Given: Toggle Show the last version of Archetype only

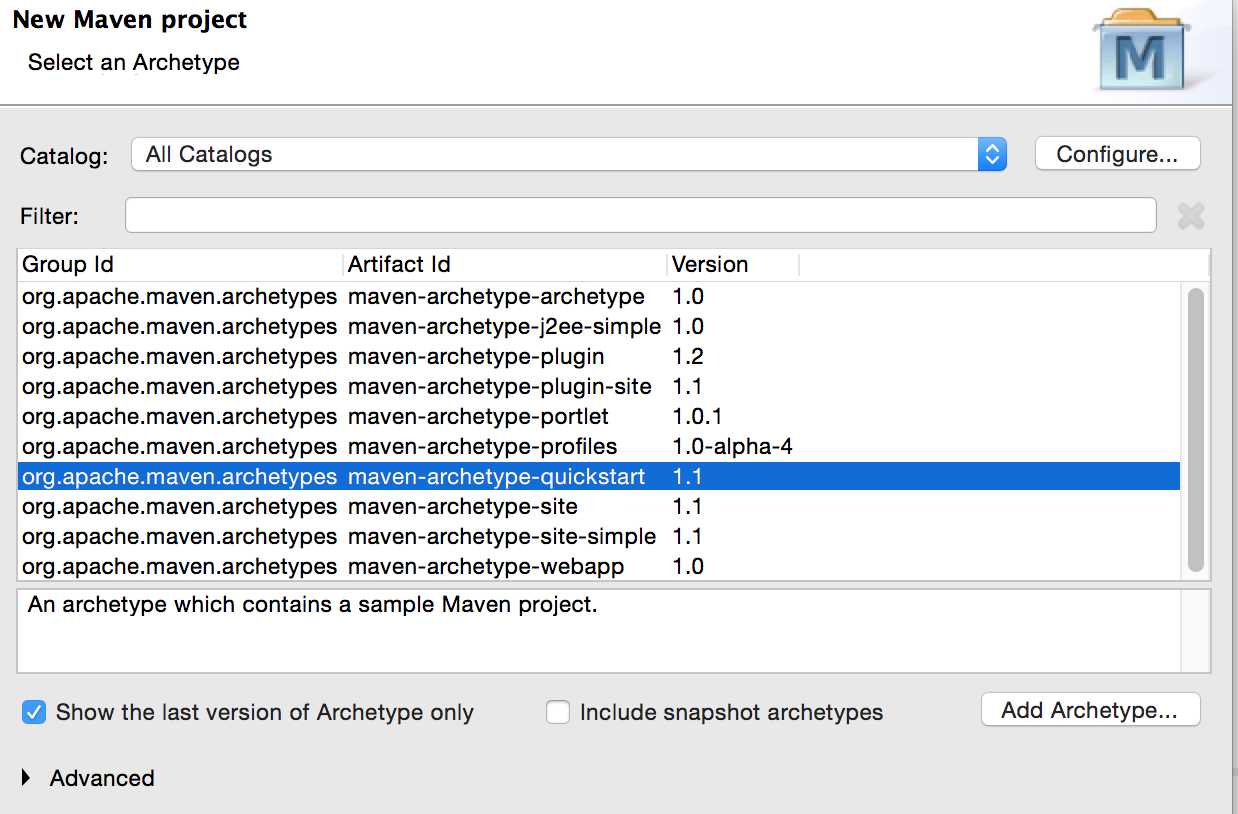Looking at the screenshot, I should [x=34, y=712].
